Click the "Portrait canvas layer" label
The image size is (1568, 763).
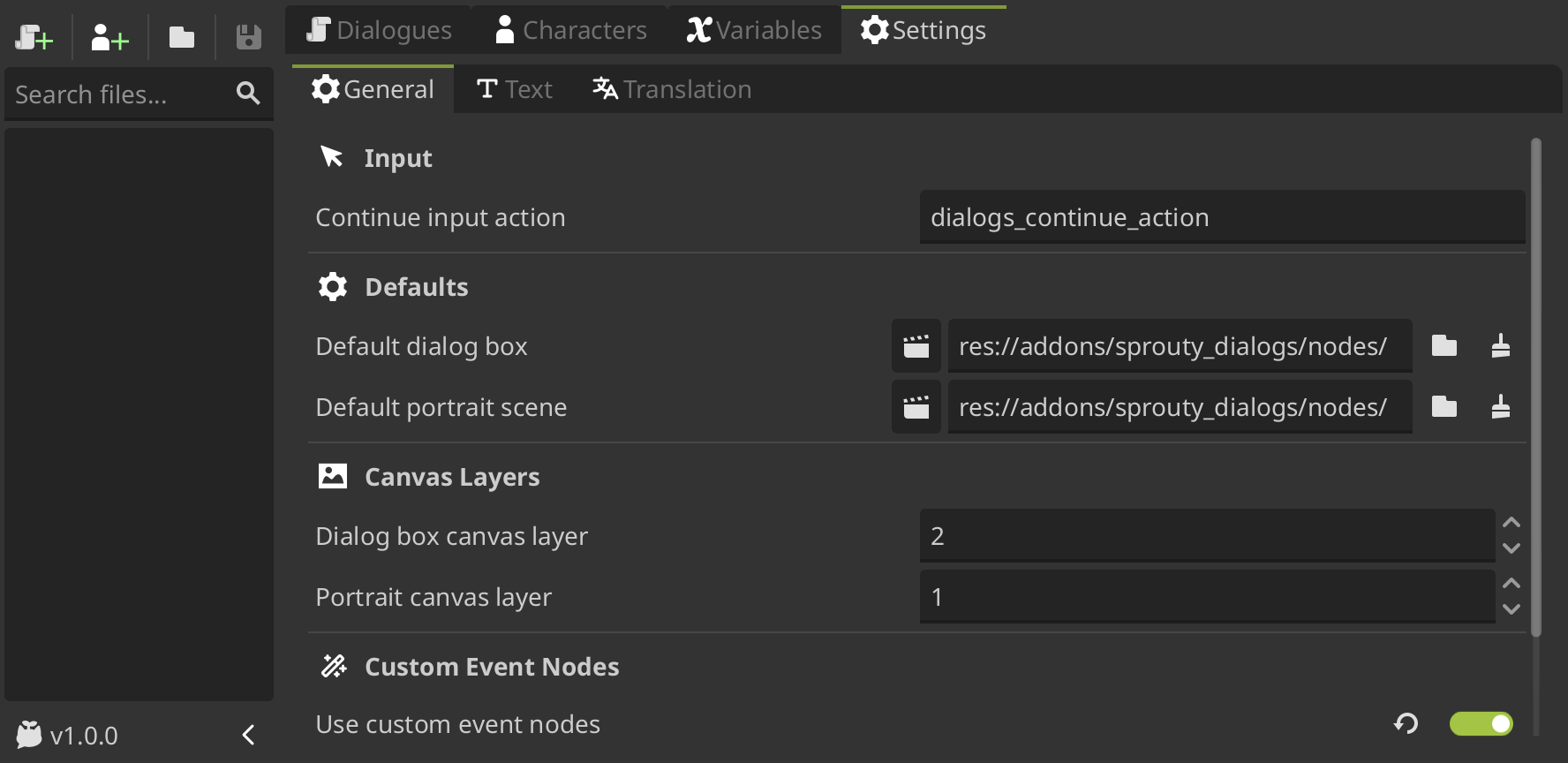pos(433,597)
